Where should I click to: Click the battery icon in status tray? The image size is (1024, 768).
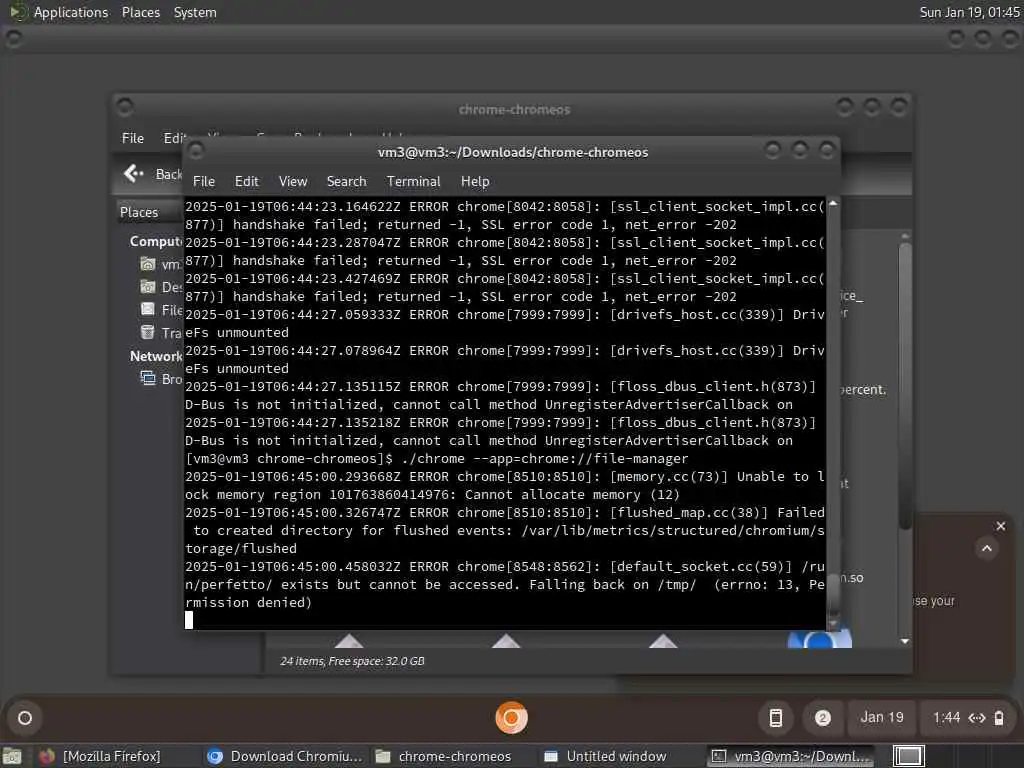pyautogui.click(x=999, y=718)
